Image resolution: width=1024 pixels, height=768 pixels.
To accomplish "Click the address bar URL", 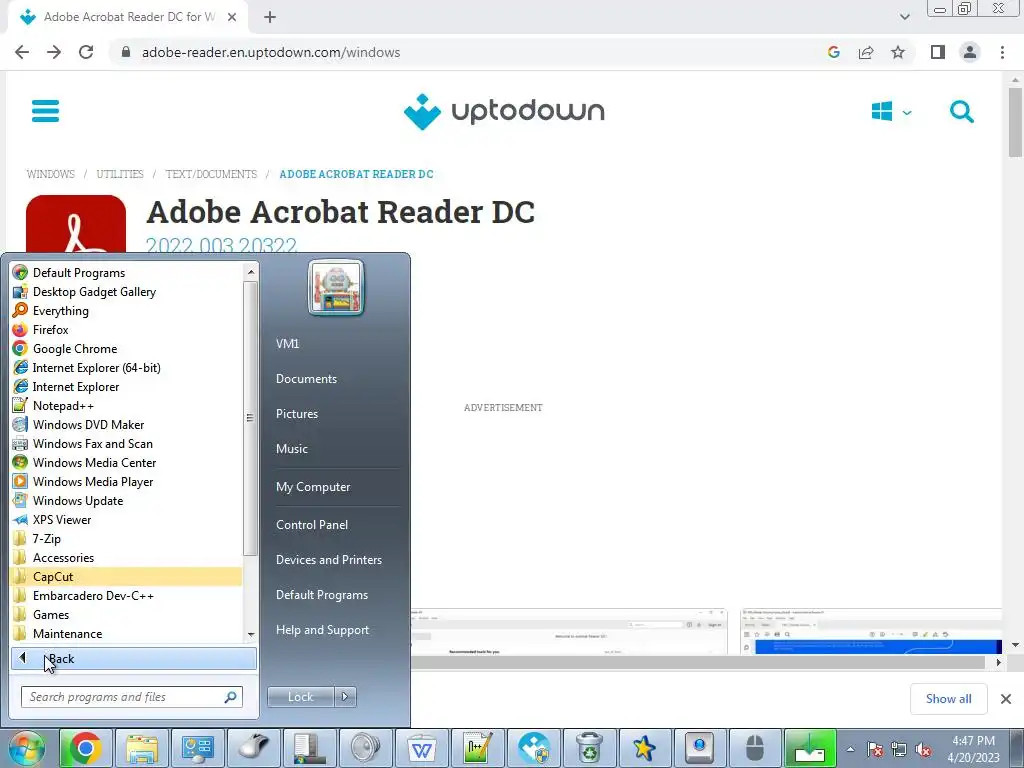I will click(271, 52).
